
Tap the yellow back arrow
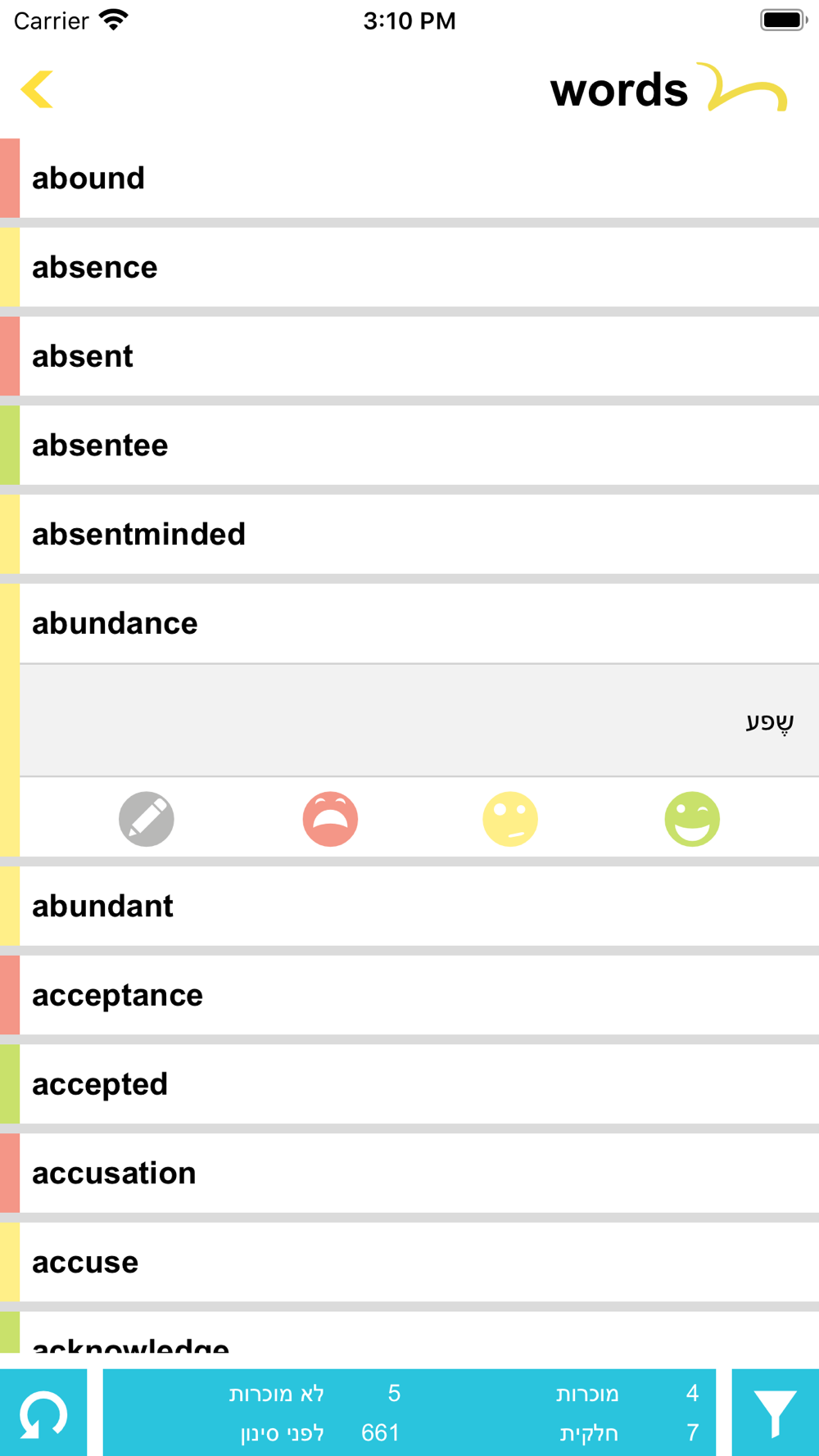pyautogui.click(x=37, y=89)
